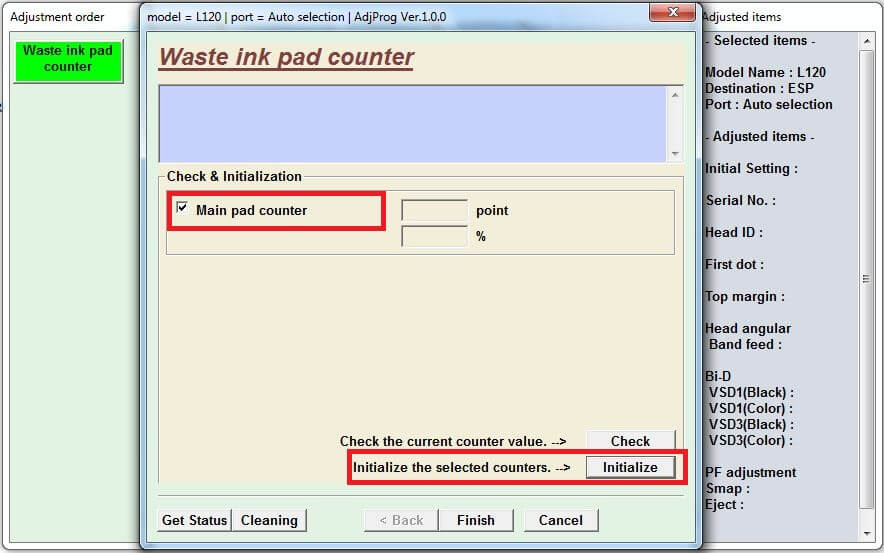Click the Initialize button
Image resolution: width=884 pixels, height=553 pixels.
click(630, 467)
